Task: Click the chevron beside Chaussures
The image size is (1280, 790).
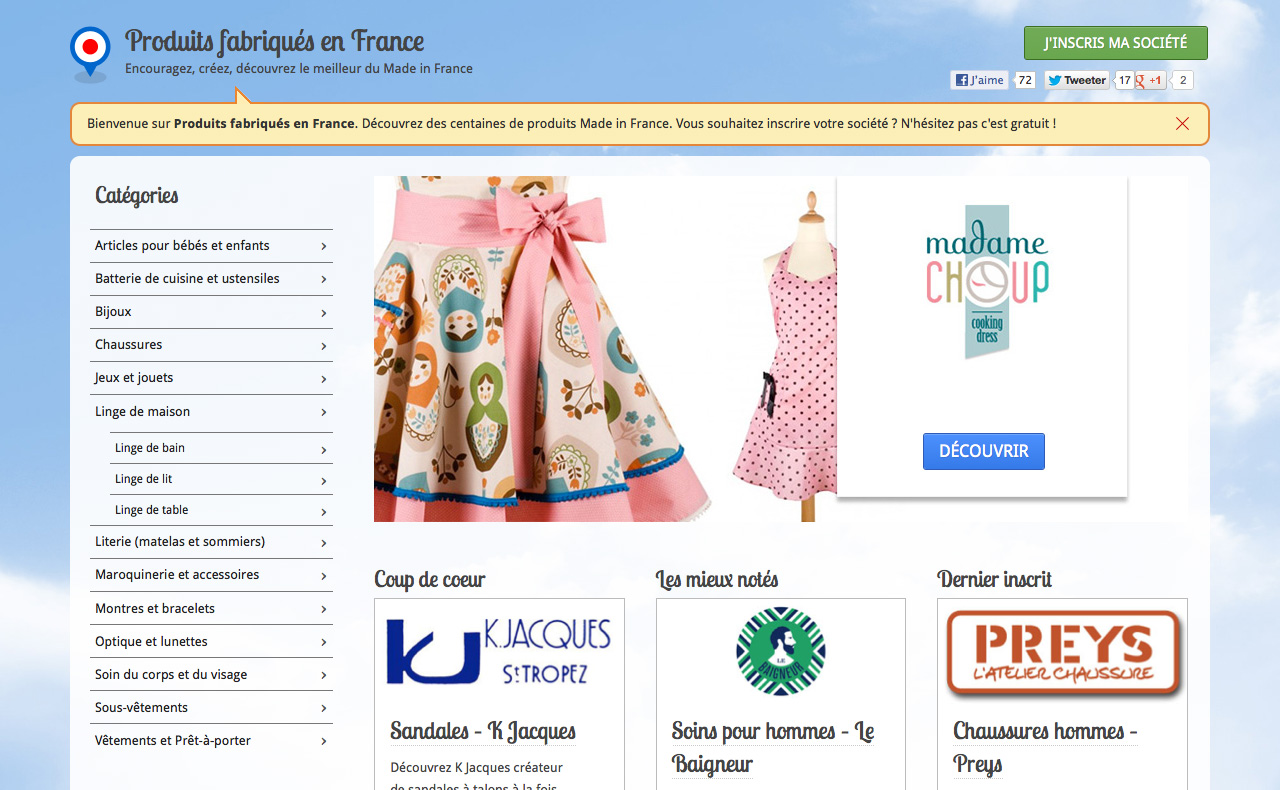Action: [324, 346]
